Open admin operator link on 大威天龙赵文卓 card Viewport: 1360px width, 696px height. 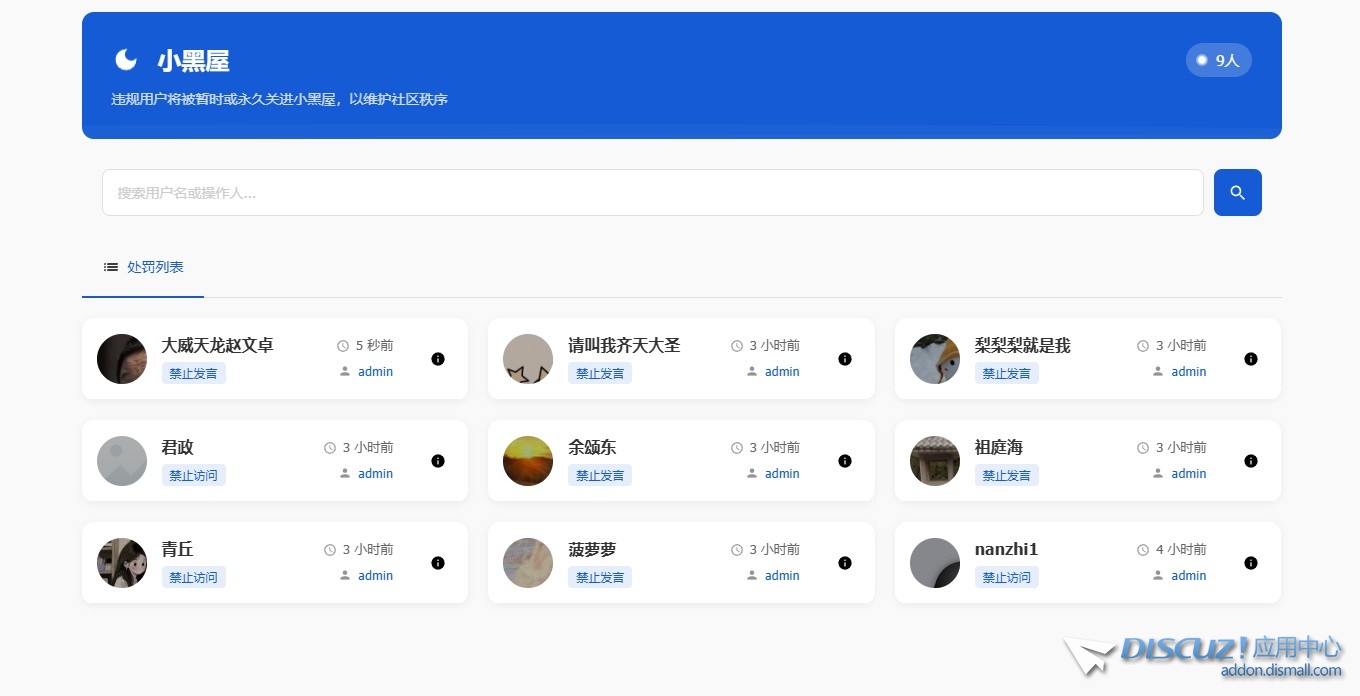pyautogui.click(x=375, y=372)
